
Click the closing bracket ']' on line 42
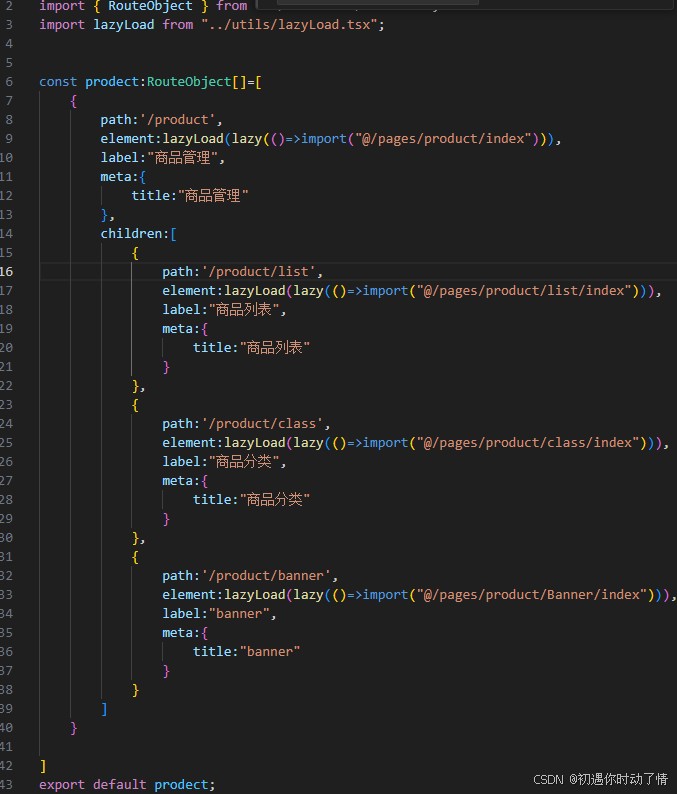43,766
